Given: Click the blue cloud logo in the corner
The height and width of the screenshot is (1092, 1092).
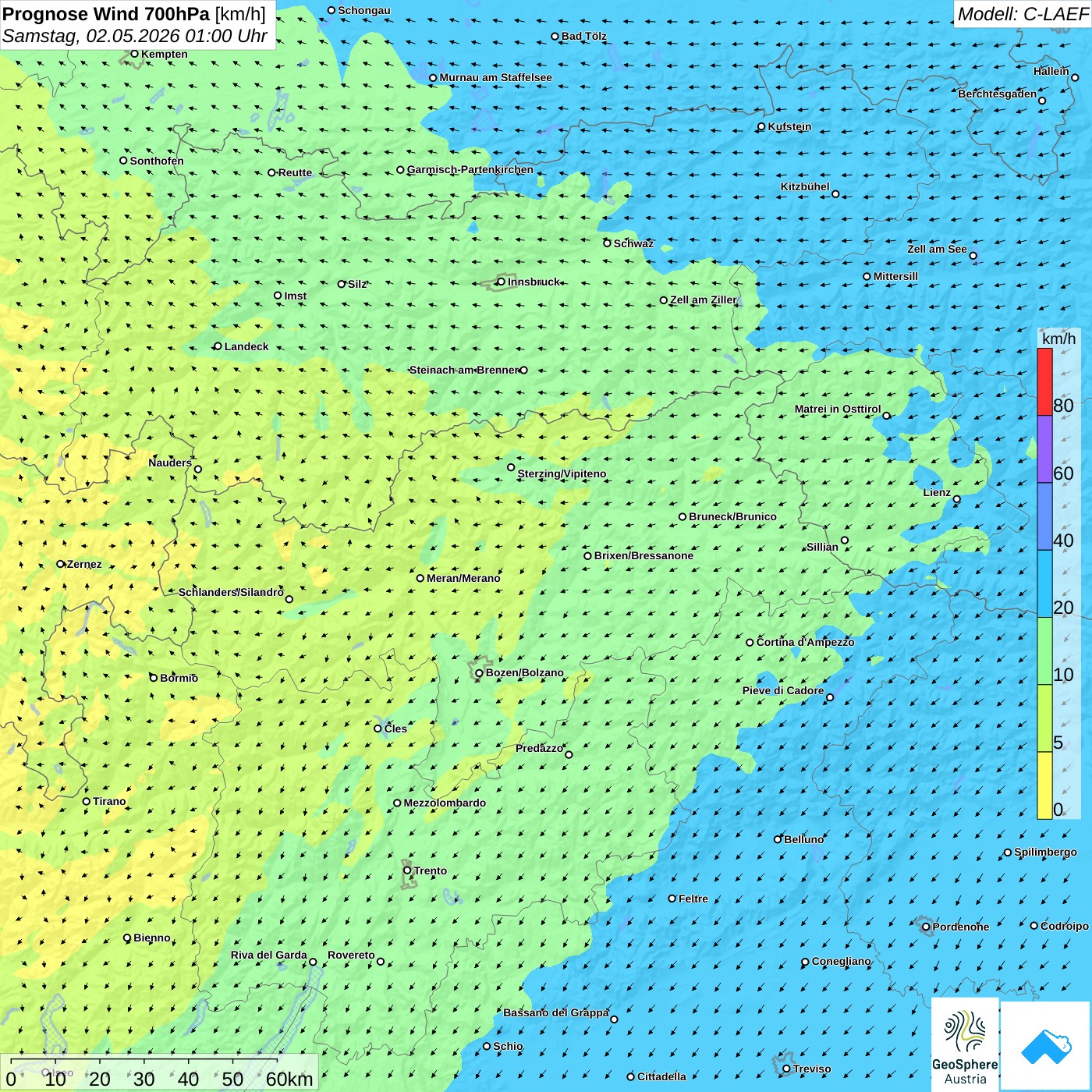Looking at the screenshot, I should (x=1046, y=1045).
